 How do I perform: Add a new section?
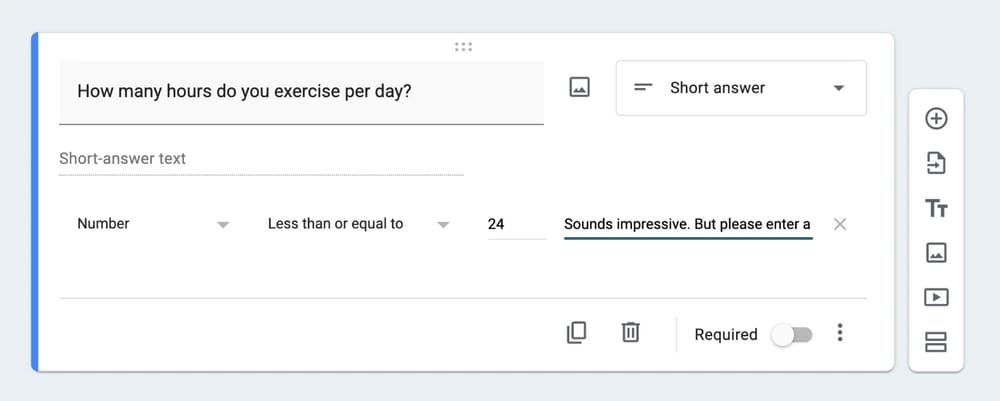[x=936, y=342]
